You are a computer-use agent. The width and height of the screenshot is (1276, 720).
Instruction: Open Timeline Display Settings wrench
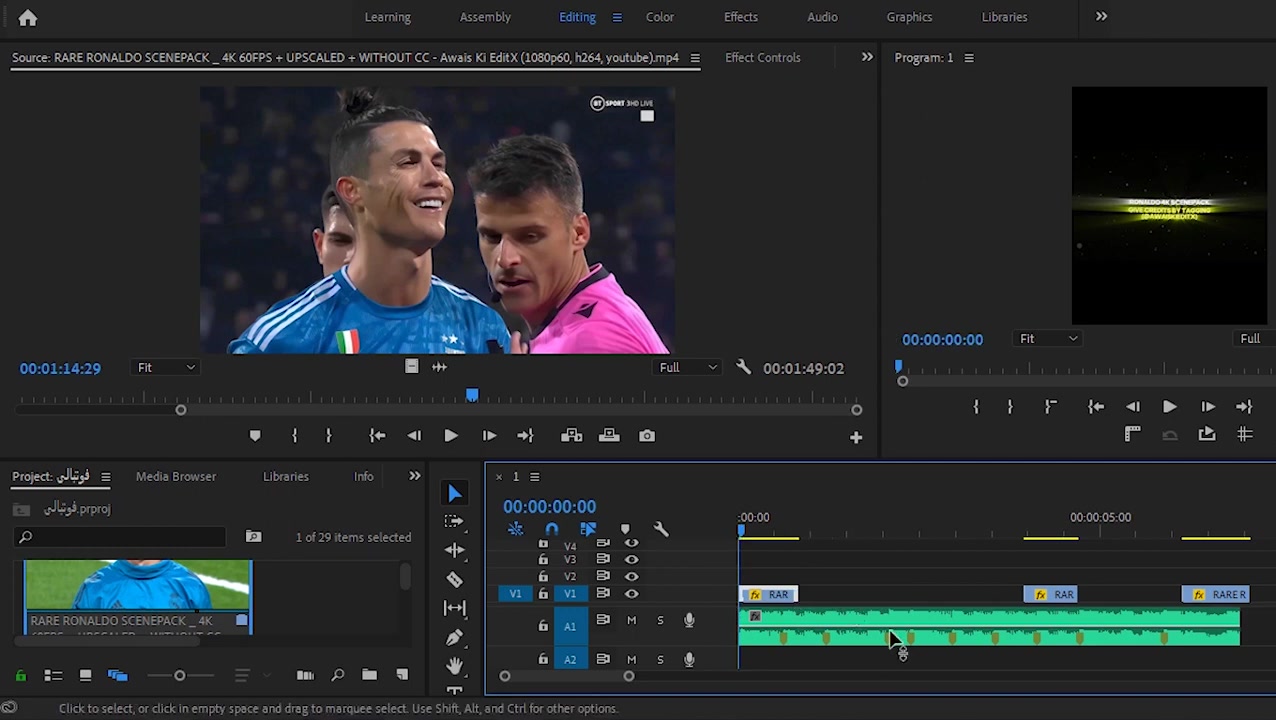tap(661, 529)
